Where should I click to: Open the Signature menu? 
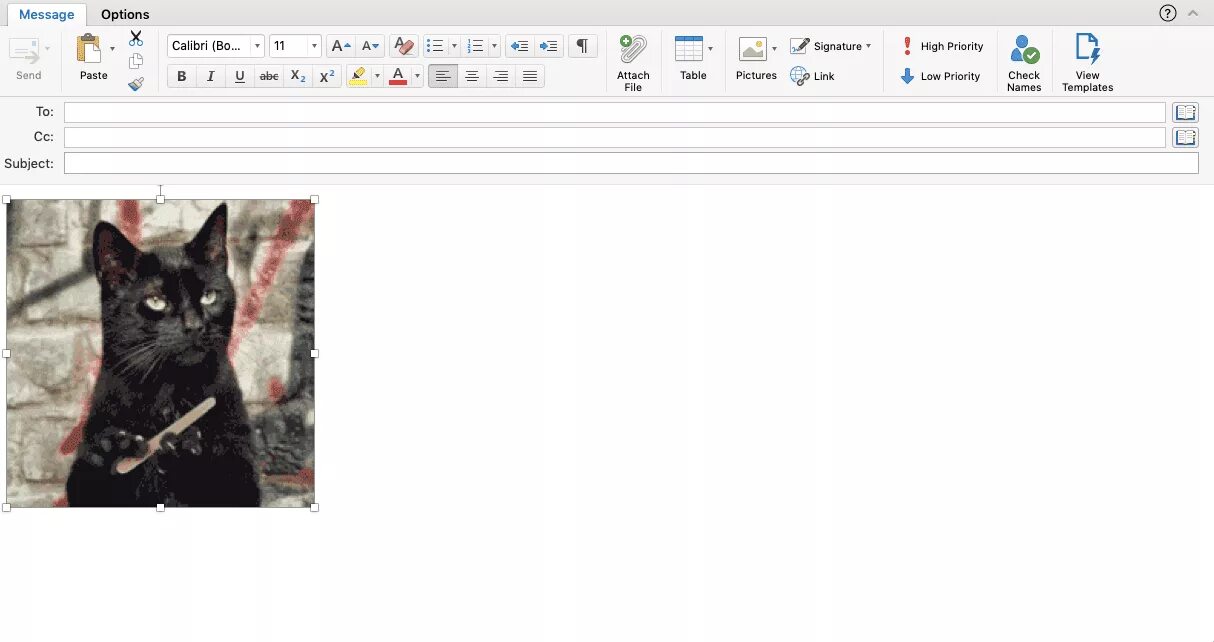tap(830, 46)
